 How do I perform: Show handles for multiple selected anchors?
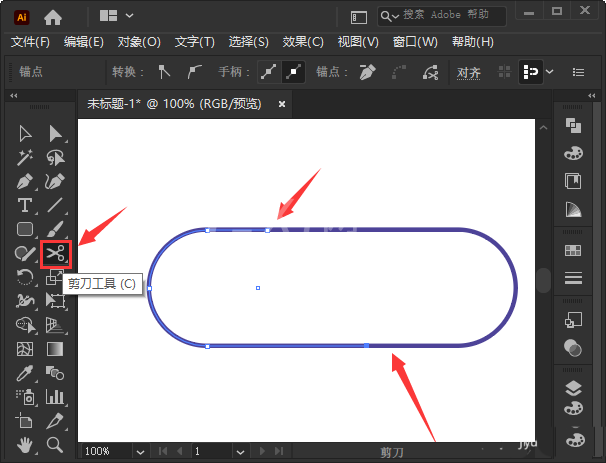click(269, 72)
